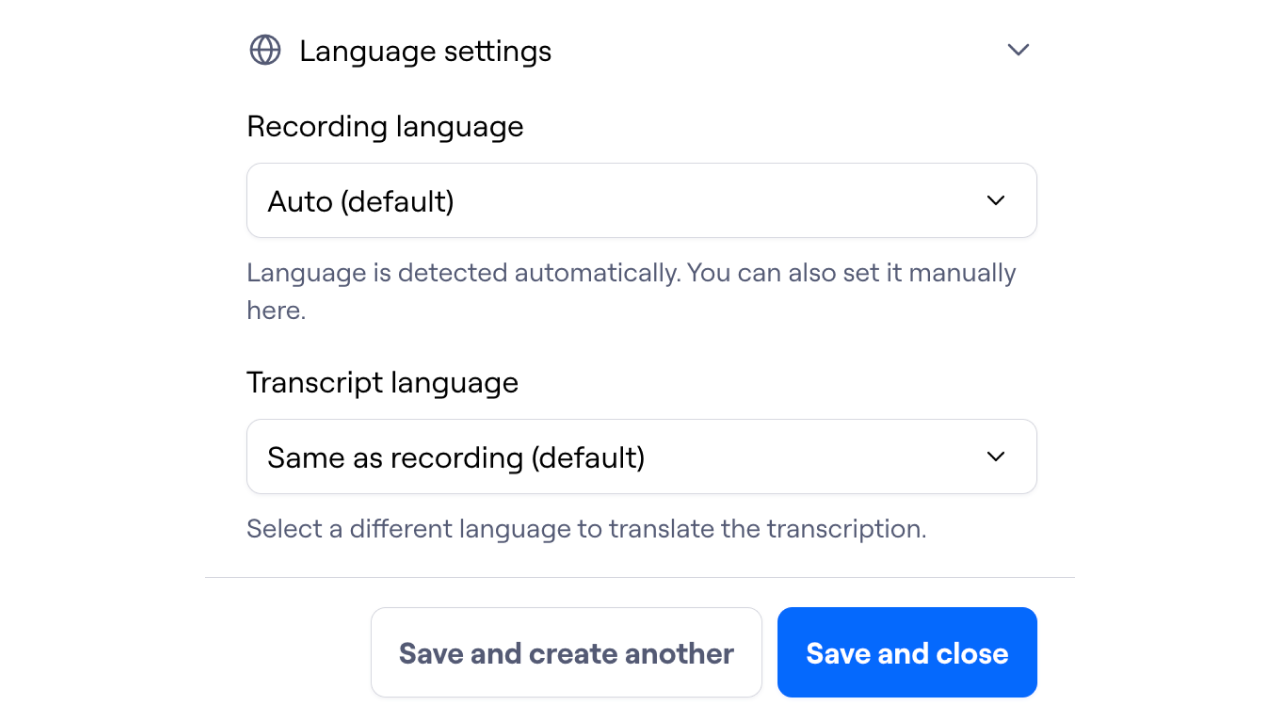Click the dark backdrop right of the dialog
The height and width of the screenshot is (720, 1280).
click(1178, 360)
